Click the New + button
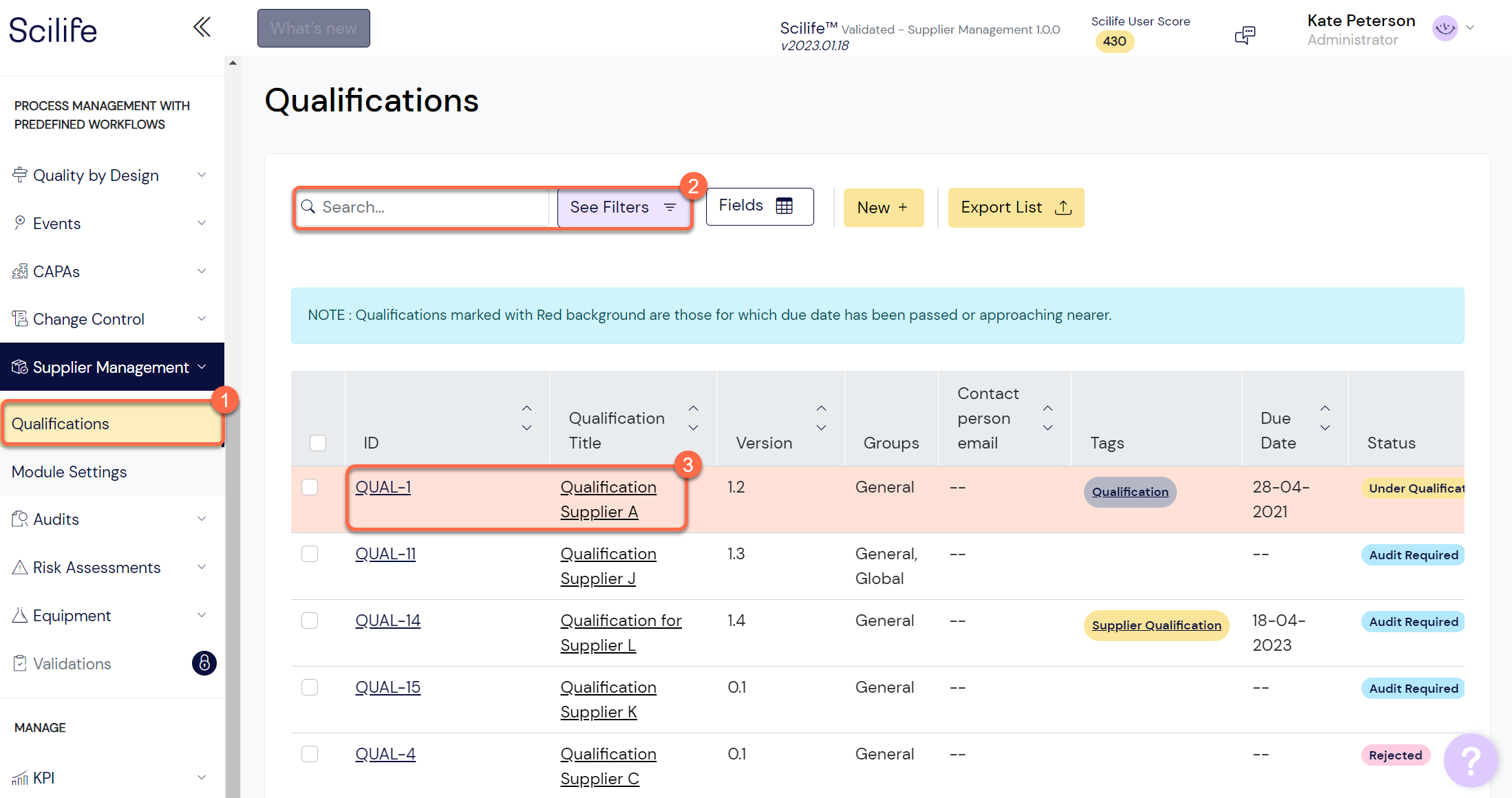The width and height of the screenshot is (1512, 798). click(x=884, y=208)
